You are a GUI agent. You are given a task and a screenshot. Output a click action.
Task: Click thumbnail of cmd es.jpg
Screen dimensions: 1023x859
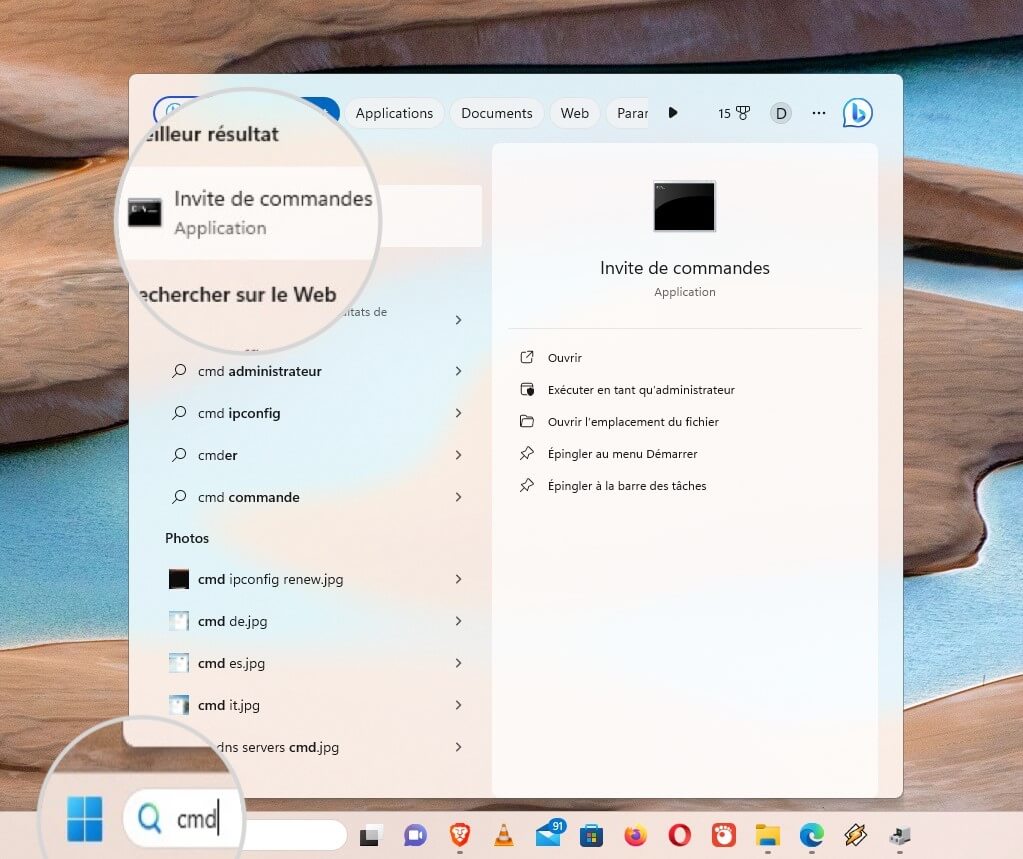179,663
